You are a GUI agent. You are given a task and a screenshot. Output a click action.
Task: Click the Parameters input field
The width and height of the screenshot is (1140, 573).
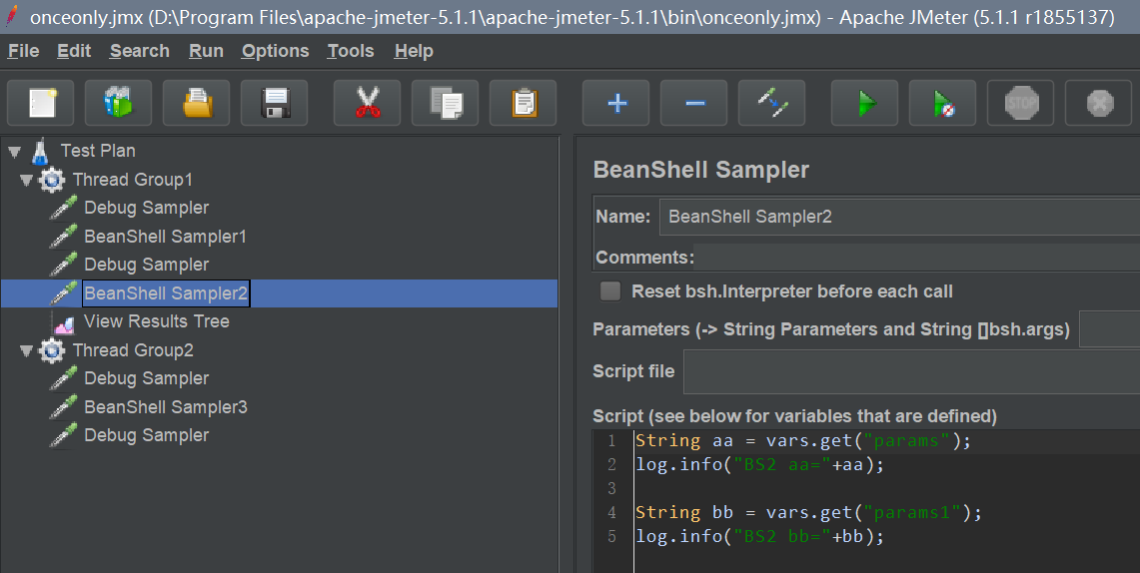tap(1109, 329)
